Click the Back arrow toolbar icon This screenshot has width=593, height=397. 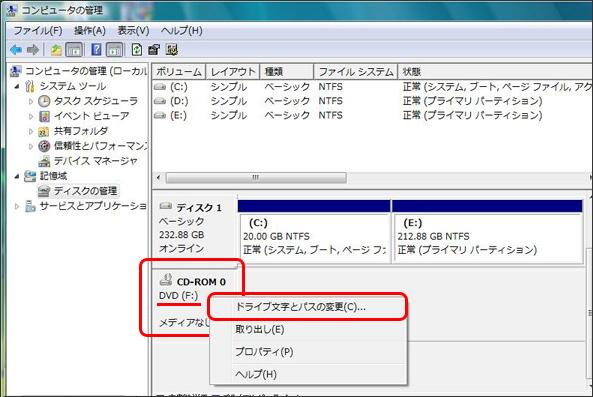click(16, 50)
